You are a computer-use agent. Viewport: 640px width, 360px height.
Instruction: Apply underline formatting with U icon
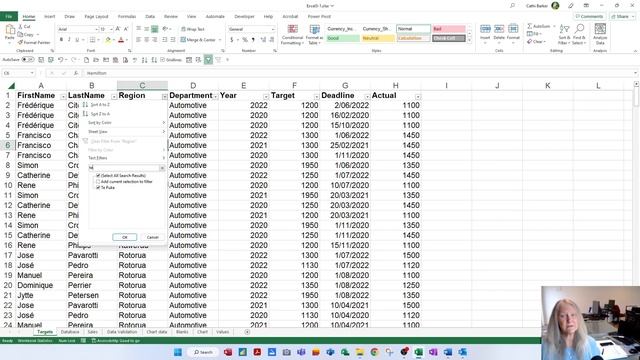coord(77,40)
